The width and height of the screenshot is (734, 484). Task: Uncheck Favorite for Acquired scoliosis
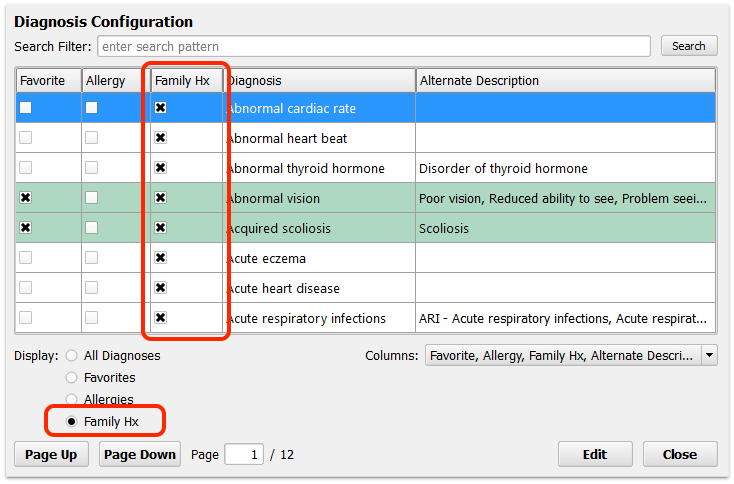pos(26,228)
